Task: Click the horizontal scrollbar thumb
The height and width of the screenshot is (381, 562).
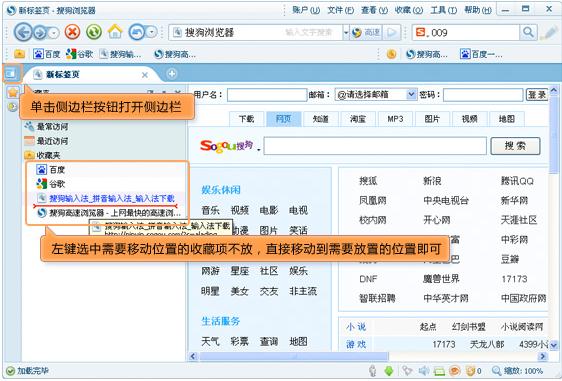Action: pyautogui.click(x=294, y=356)
